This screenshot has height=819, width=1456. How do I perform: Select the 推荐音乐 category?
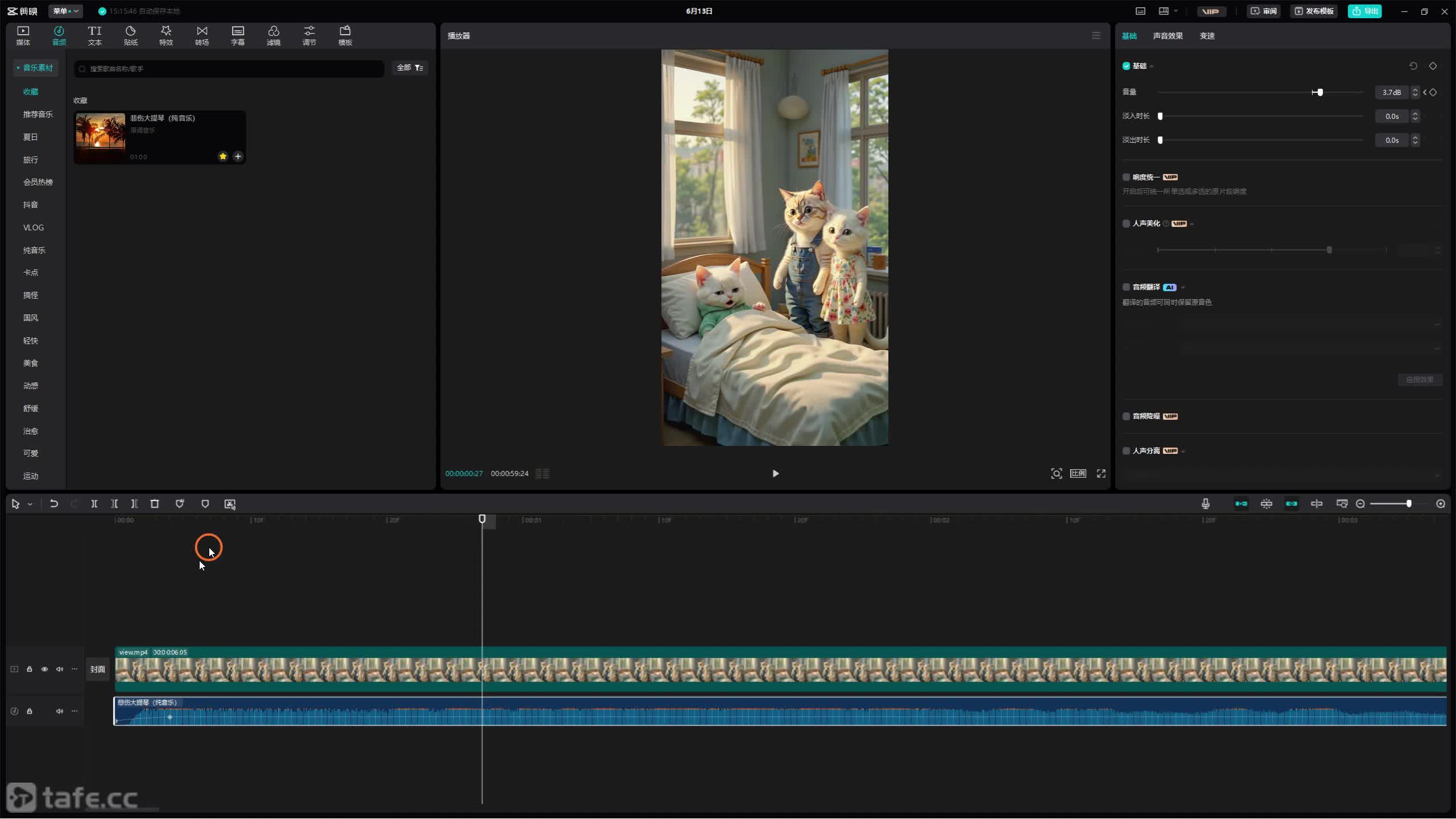[38, 114]
